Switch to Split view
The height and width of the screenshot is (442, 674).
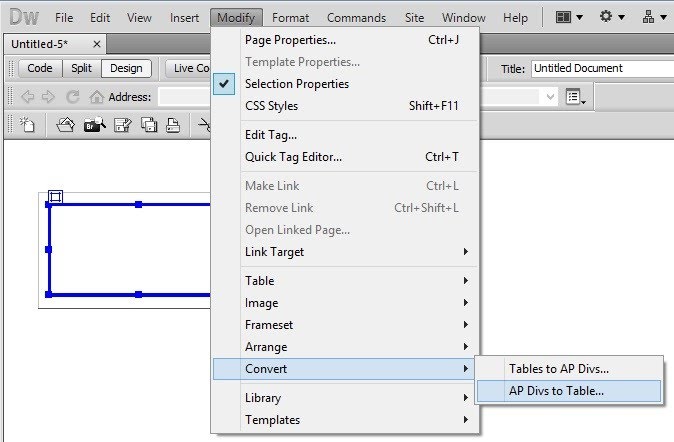click(x=82, y=68)
